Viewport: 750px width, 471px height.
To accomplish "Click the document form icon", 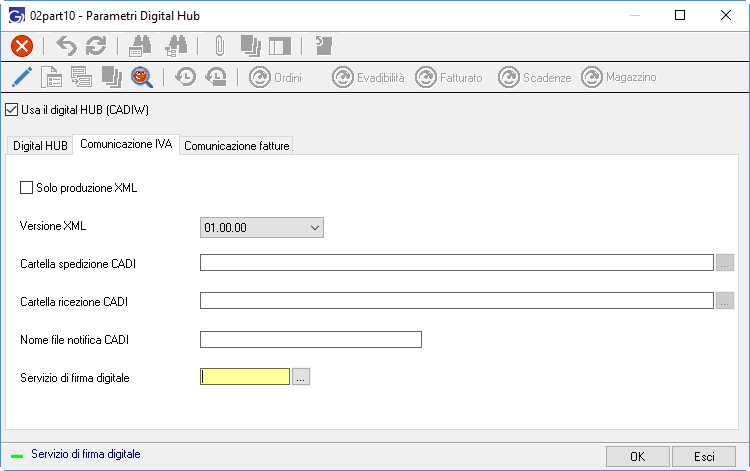I will coord(51,77).
